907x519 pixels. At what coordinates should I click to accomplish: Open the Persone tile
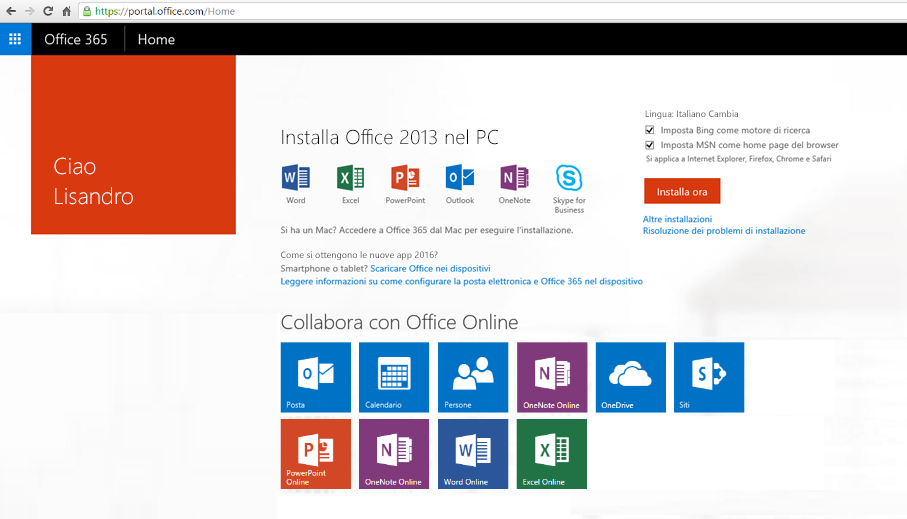(473, 377)
